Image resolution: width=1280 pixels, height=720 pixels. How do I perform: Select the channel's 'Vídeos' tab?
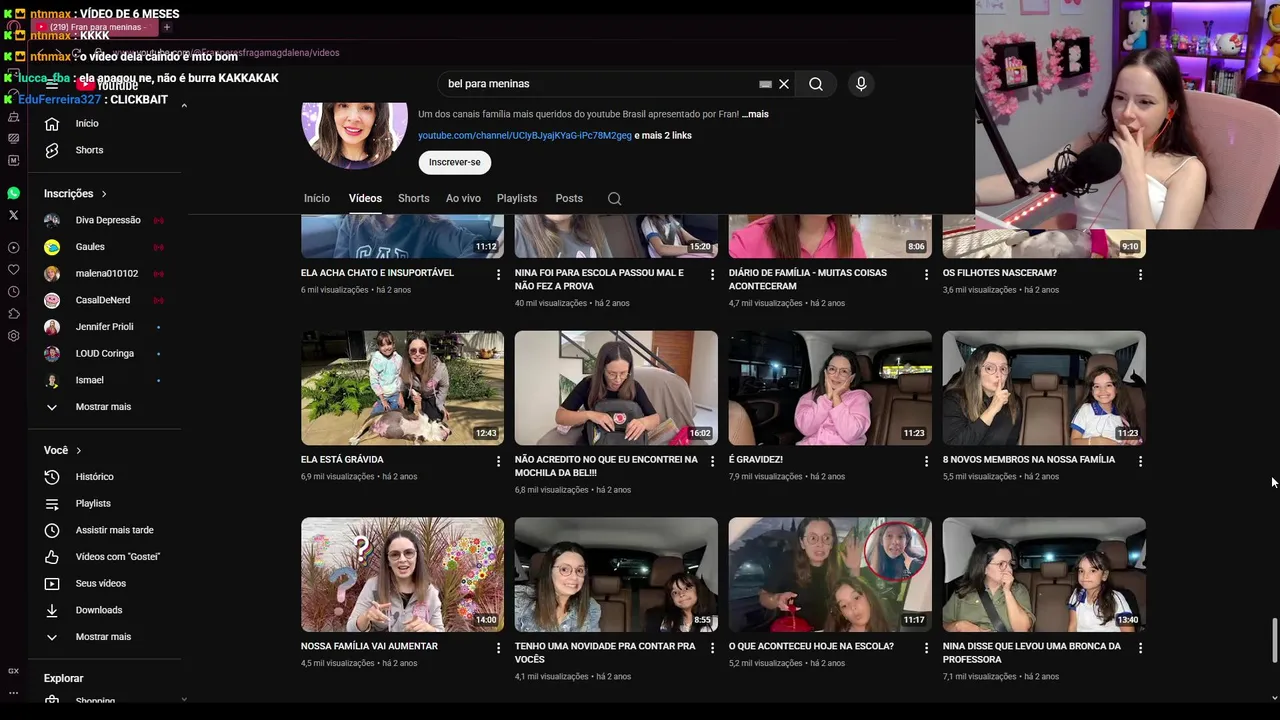point(365,198)
